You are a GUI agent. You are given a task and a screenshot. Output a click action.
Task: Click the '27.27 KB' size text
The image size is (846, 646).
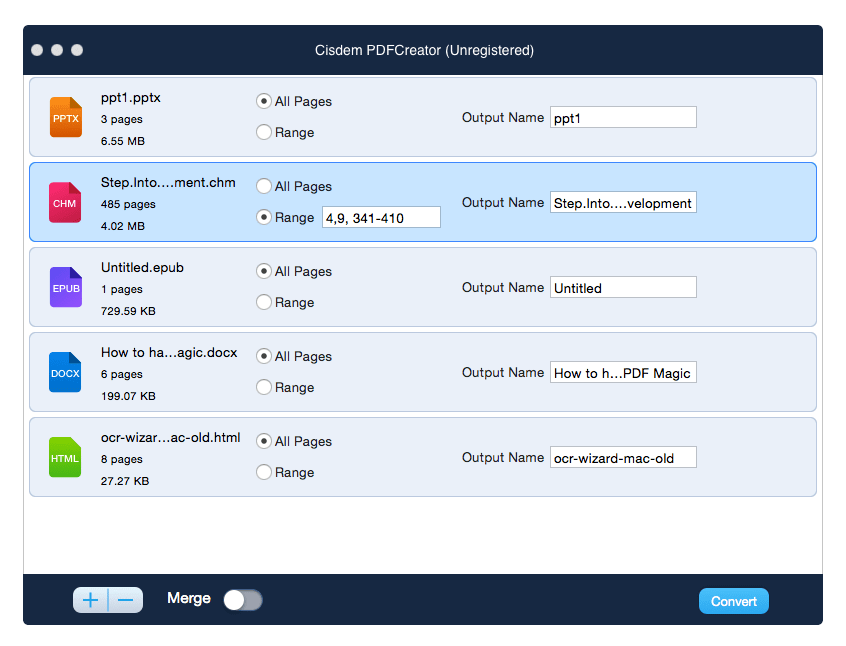click(125, 481)
